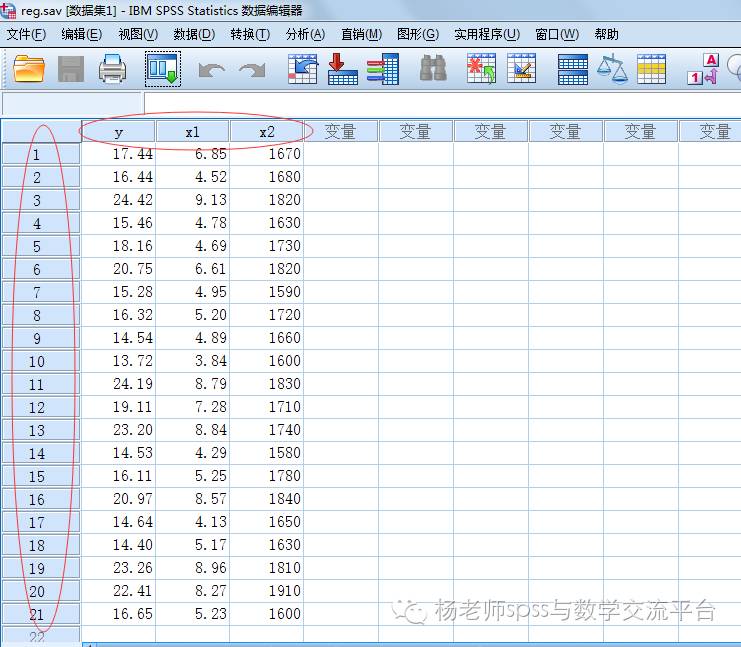Weight cases scales icon
The height and width of the screenshot is (647, 741).
612,69
